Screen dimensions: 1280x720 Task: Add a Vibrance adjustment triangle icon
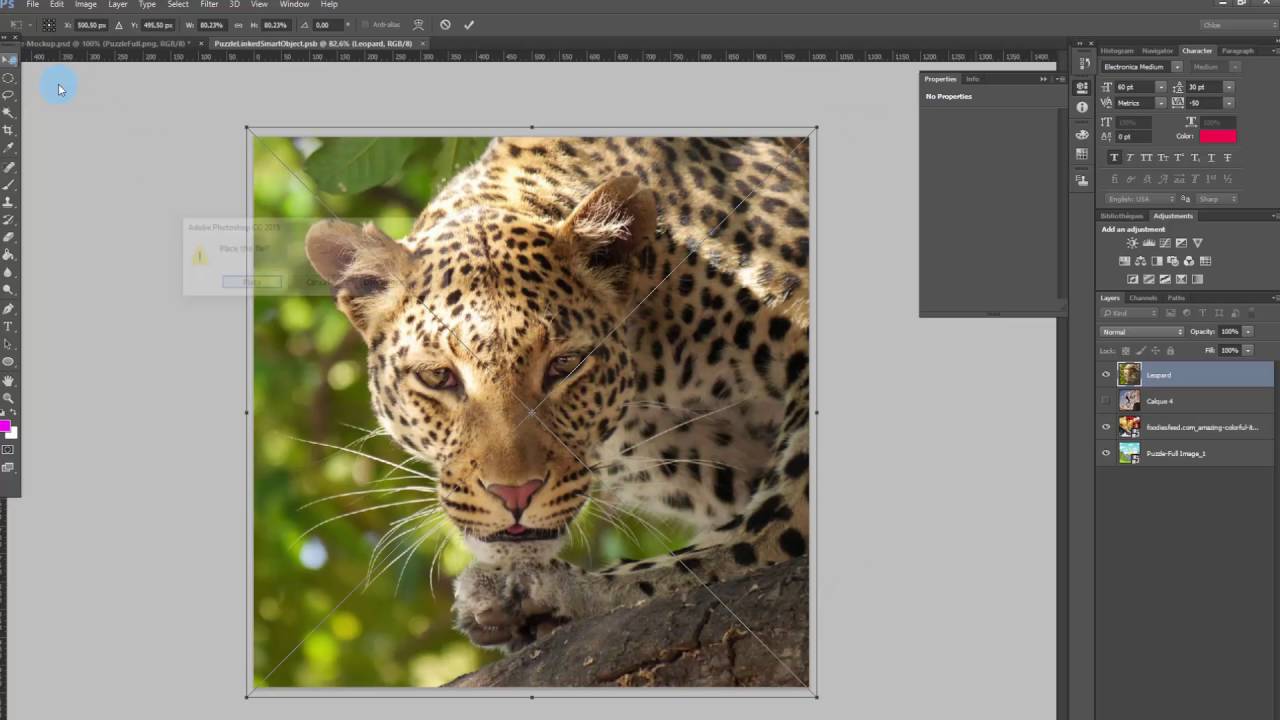(x=1198, y=243)
